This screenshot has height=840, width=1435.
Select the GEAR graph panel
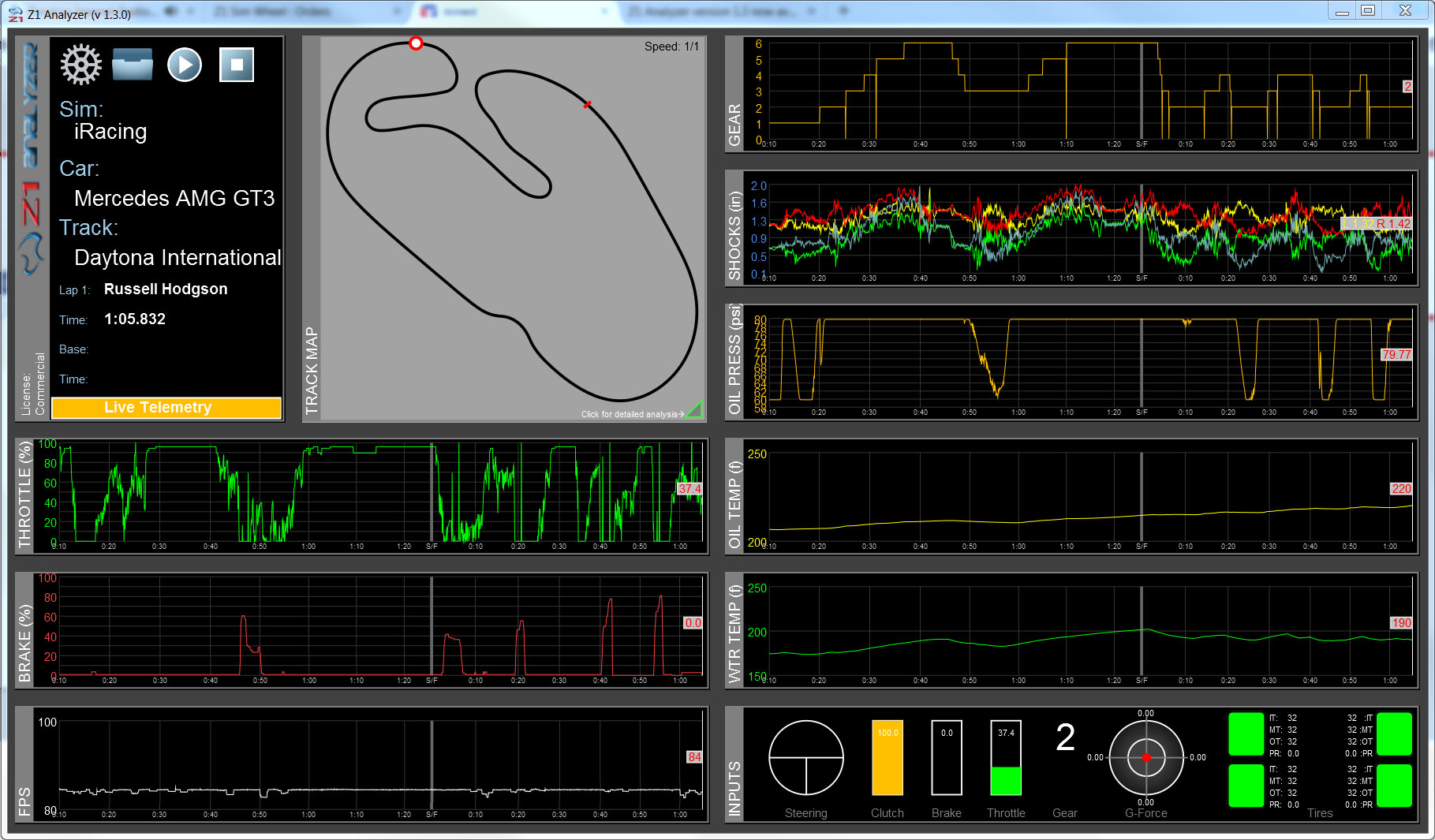pyautogui.click(x=1071, y=95)
